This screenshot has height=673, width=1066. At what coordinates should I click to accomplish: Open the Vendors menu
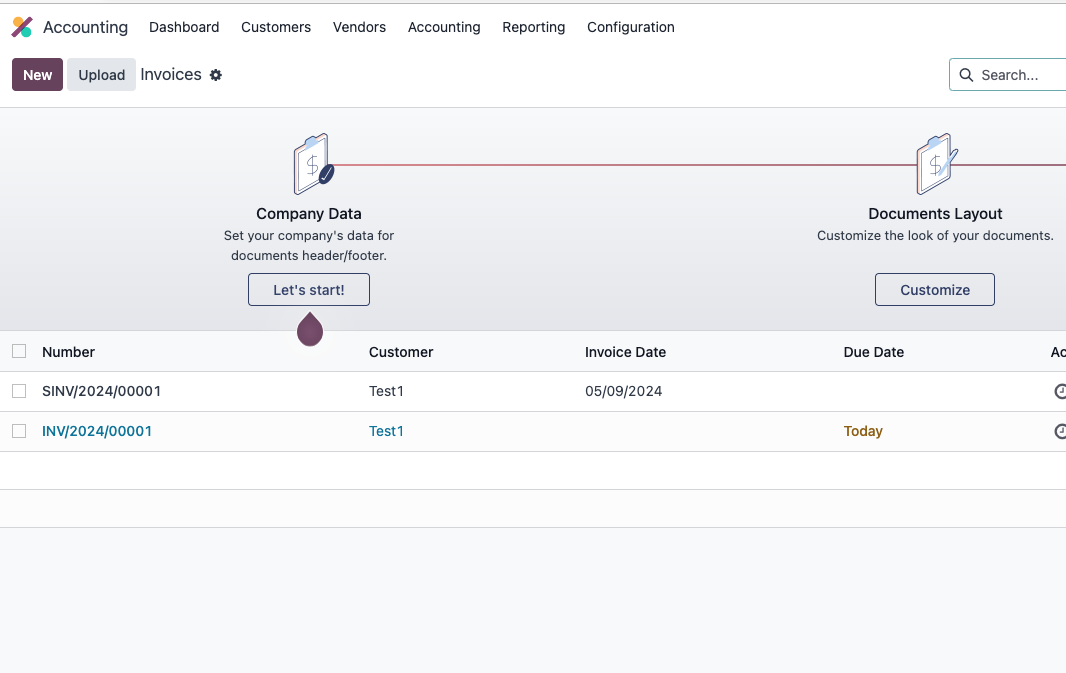tap(359, 27)
